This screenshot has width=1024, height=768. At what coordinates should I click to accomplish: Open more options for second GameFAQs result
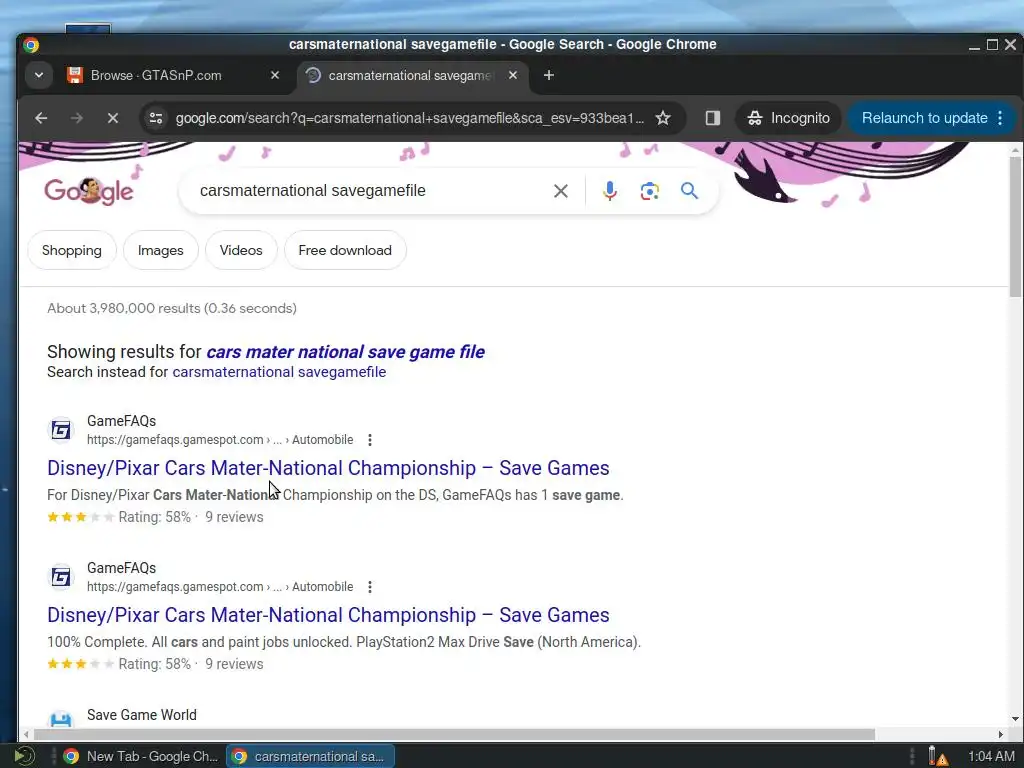click(x=370, y=587)
